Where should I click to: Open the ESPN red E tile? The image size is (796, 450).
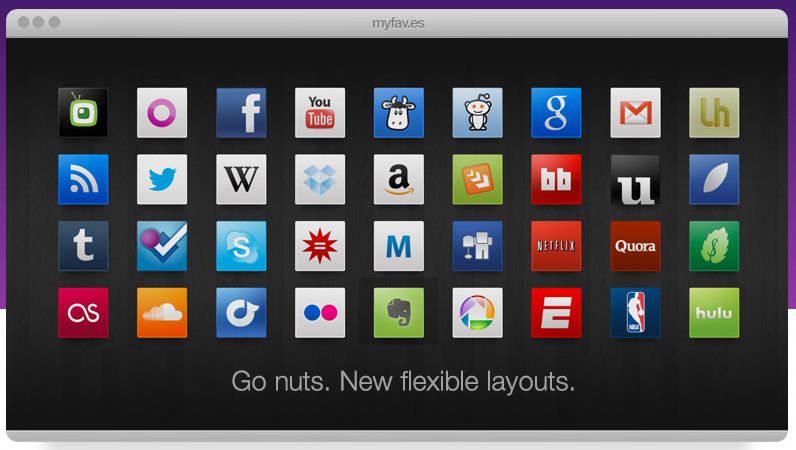[556, 313]
